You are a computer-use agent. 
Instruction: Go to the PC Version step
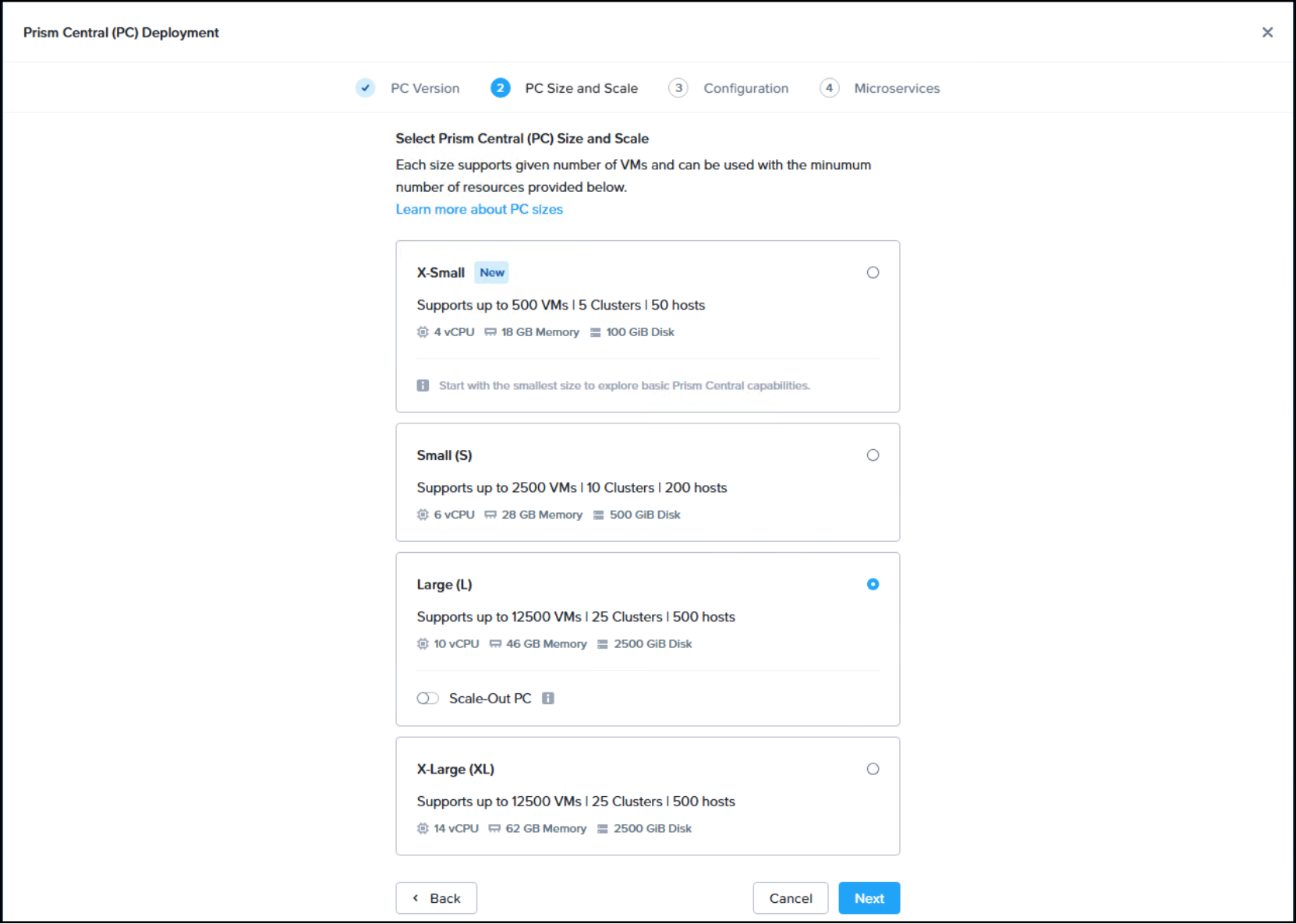[x=425, y=88]
